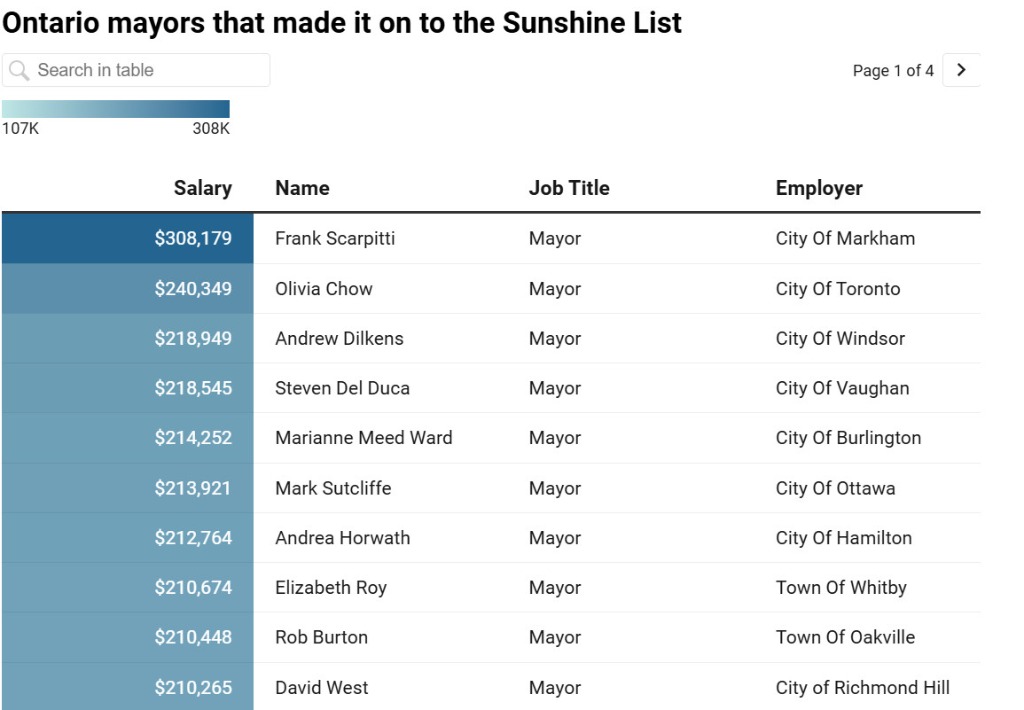Select the Marianne Meed Ward row name
This screenshot has width=1024, height=710.
pos(363,438)
